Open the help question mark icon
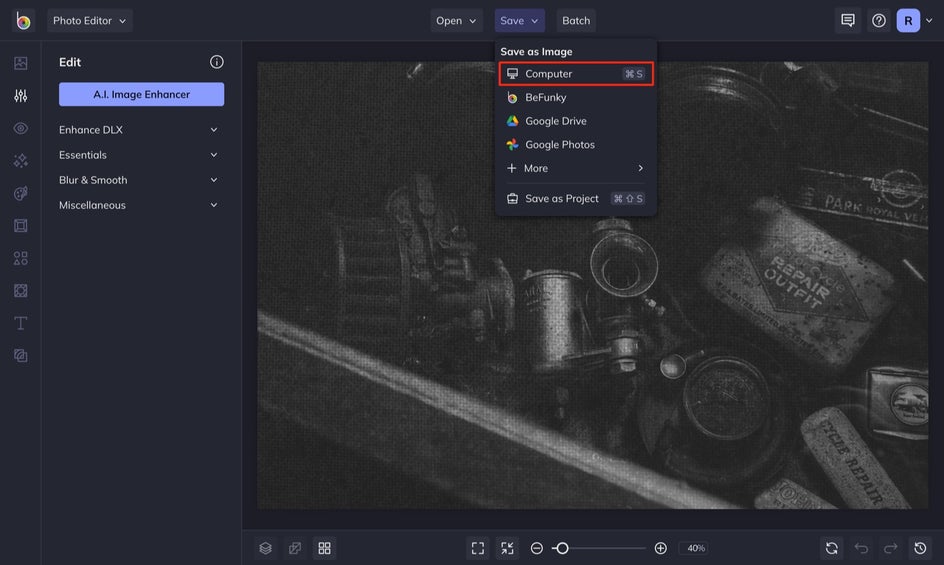The height and width of the screenshot is (565, 944). (878, 20)
